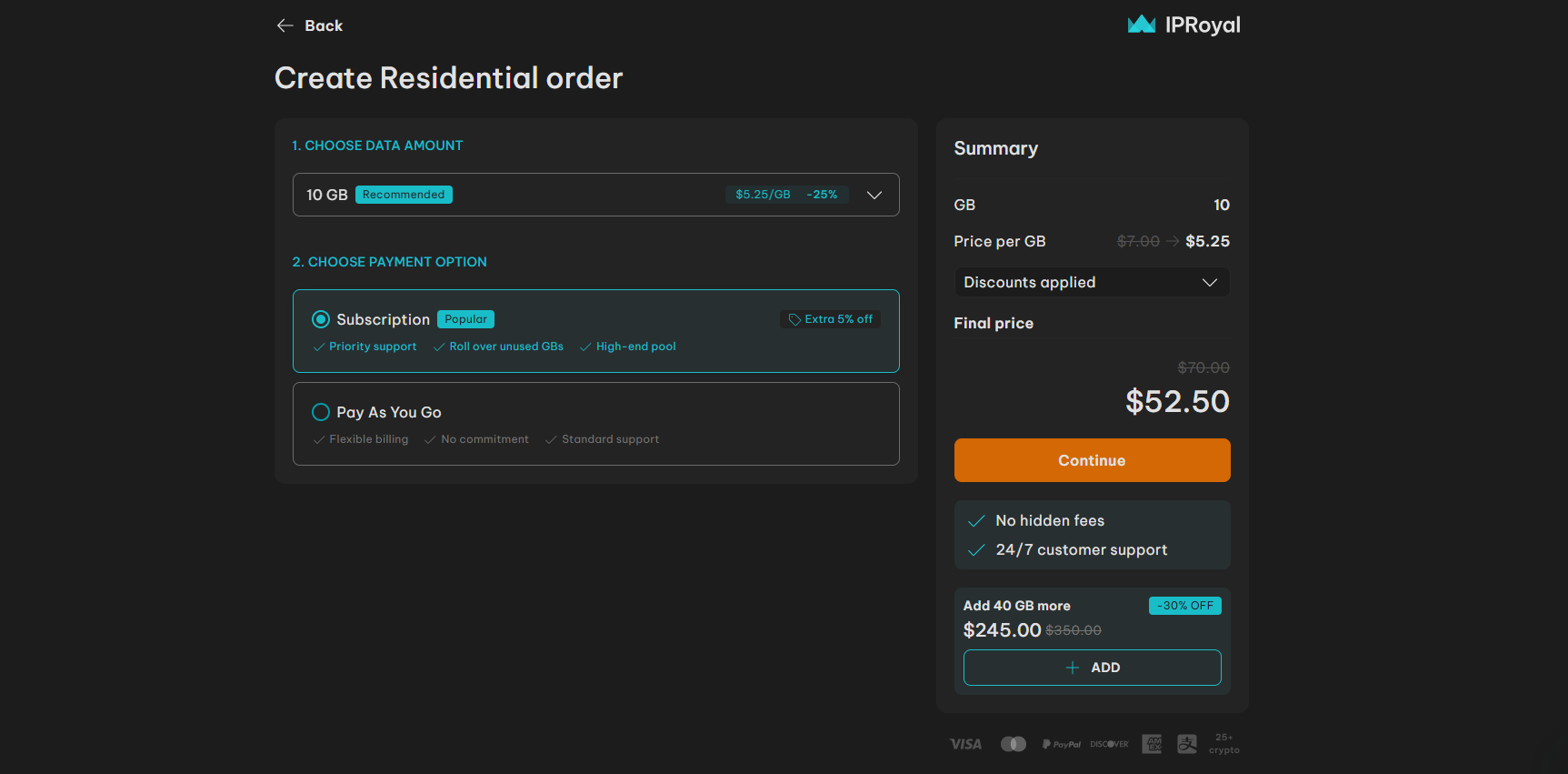This screenshot has width=1568, height=774.
Task: Click the 25+ crypto payment label
Action: pyautogui.click(x=1224, y=744)
